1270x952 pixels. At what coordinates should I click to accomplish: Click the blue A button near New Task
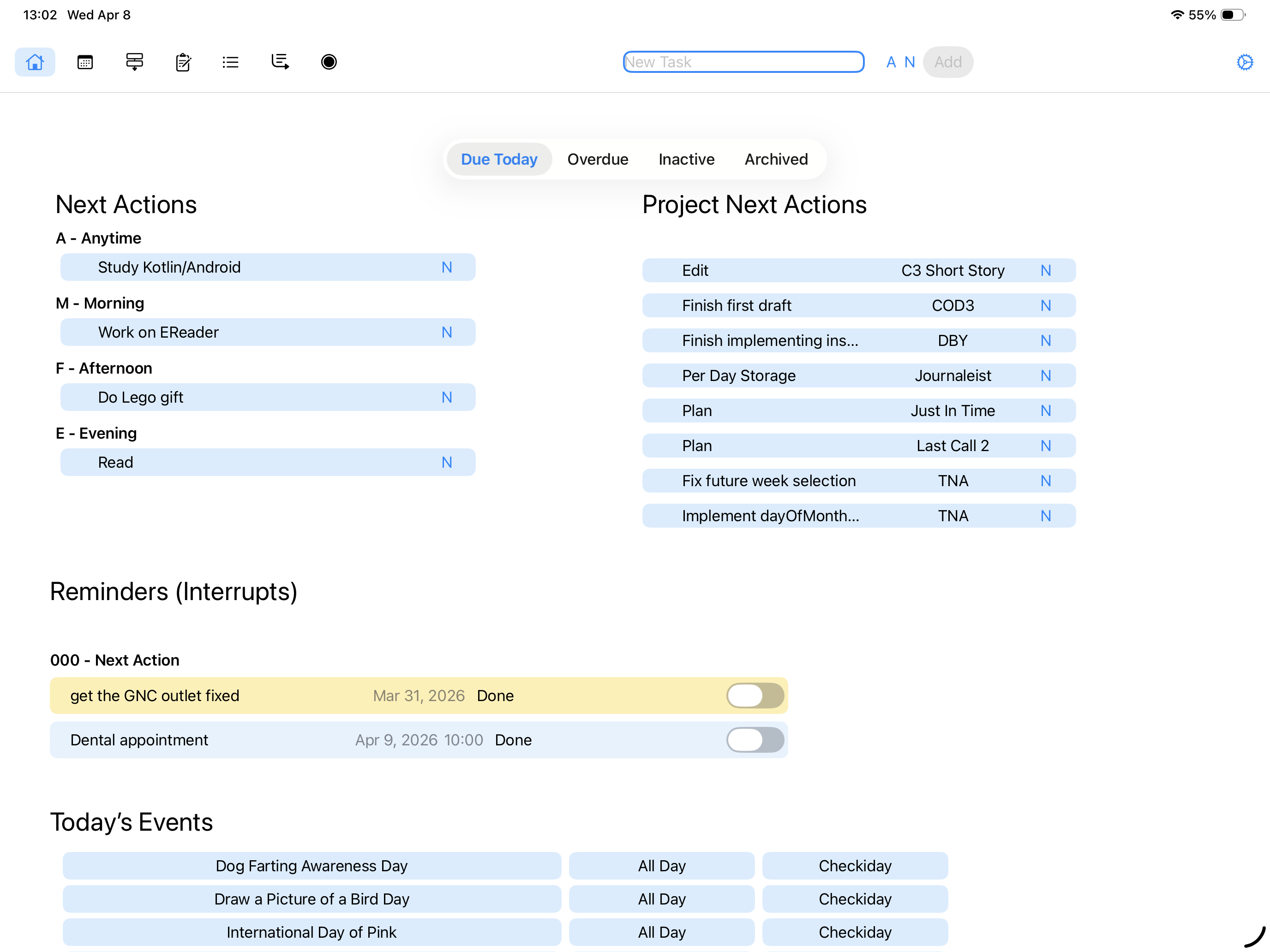pos(891,62)
